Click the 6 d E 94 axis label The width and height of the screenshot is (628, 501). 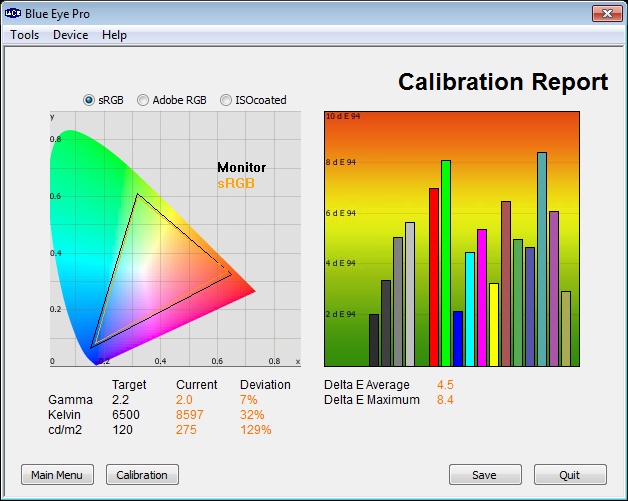340,213
